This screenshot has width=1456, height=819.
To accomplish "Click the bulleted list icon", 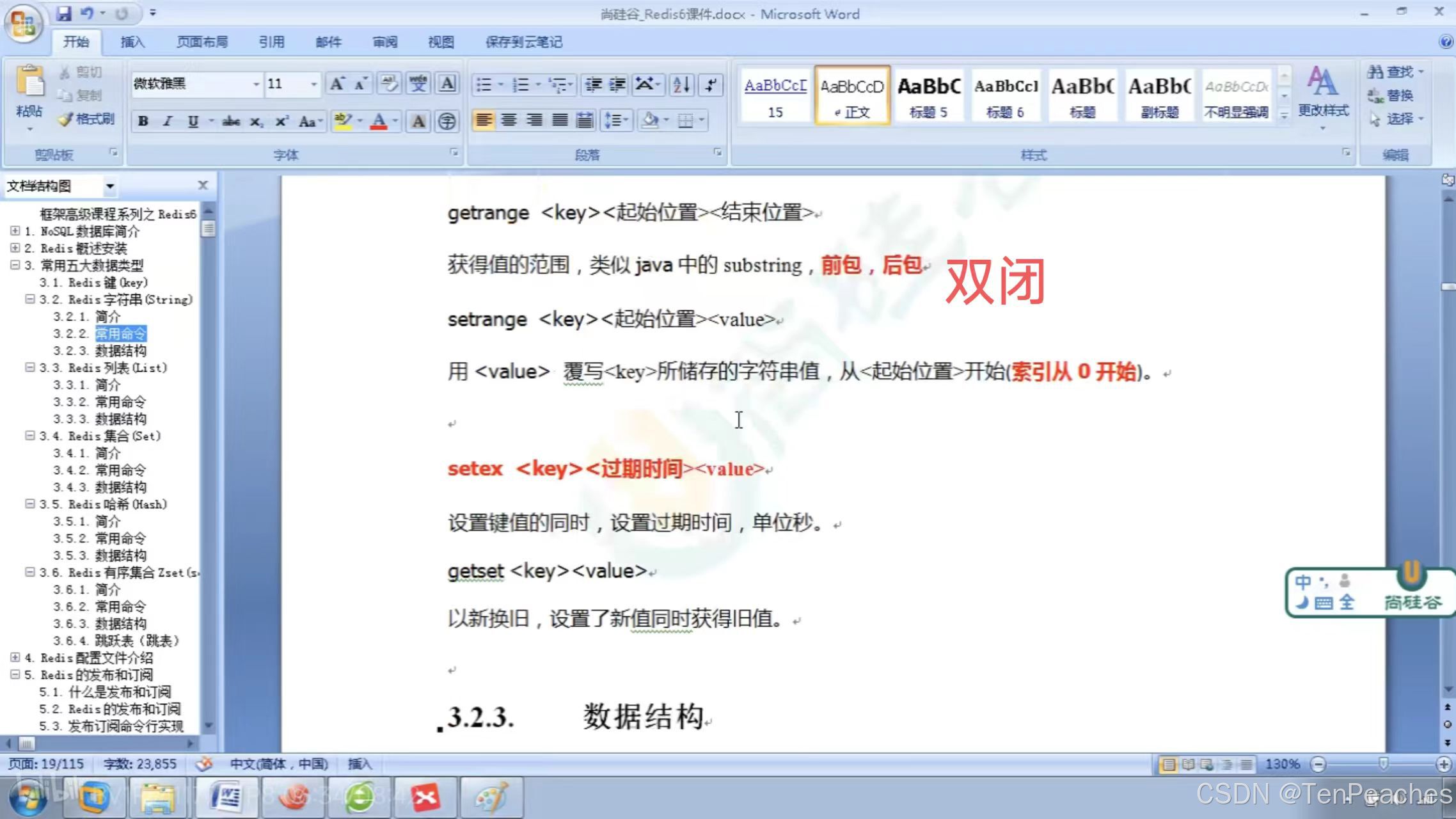I will (484, 84).
